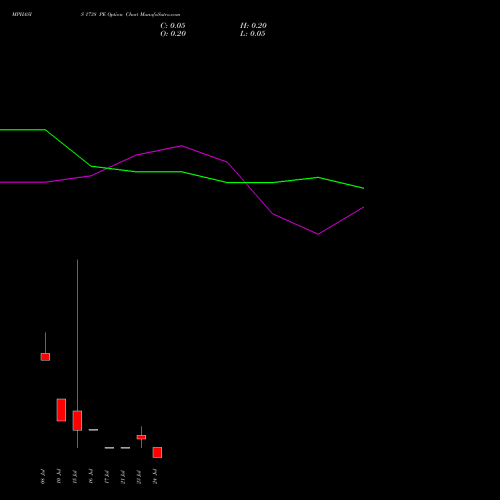The width and height of the screenshot is (500, 500).
Task: Click the 21 Jul date axis label
Action: (x=123, y=476)
